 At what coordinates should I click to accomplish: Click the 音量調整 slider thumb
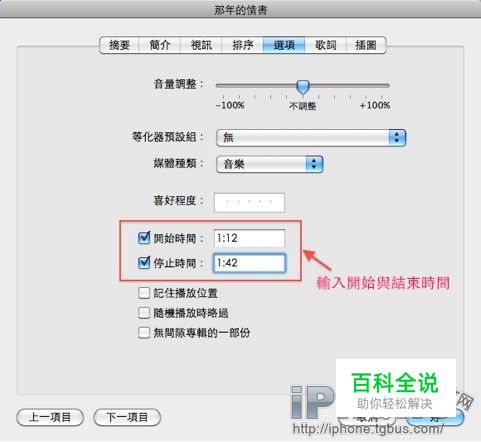(303, 87)
